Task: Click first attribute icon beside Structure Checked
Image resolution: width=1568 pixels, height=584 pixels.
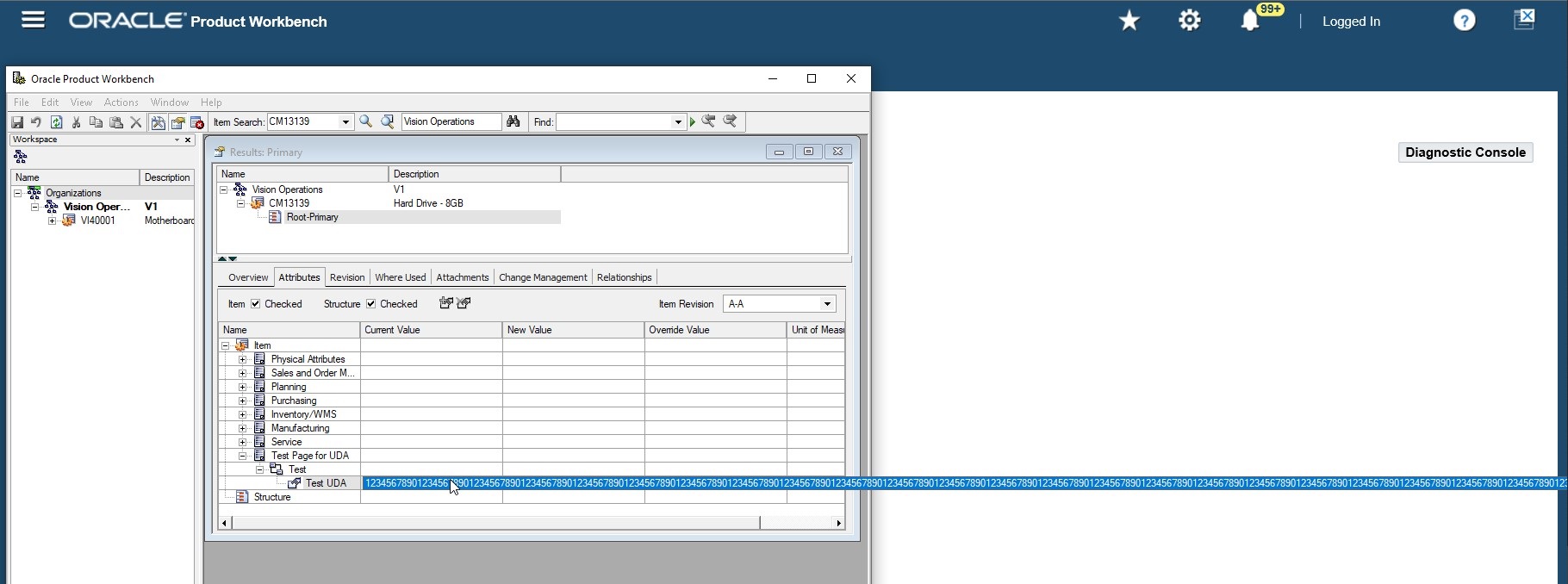Action: coord(446,303)
